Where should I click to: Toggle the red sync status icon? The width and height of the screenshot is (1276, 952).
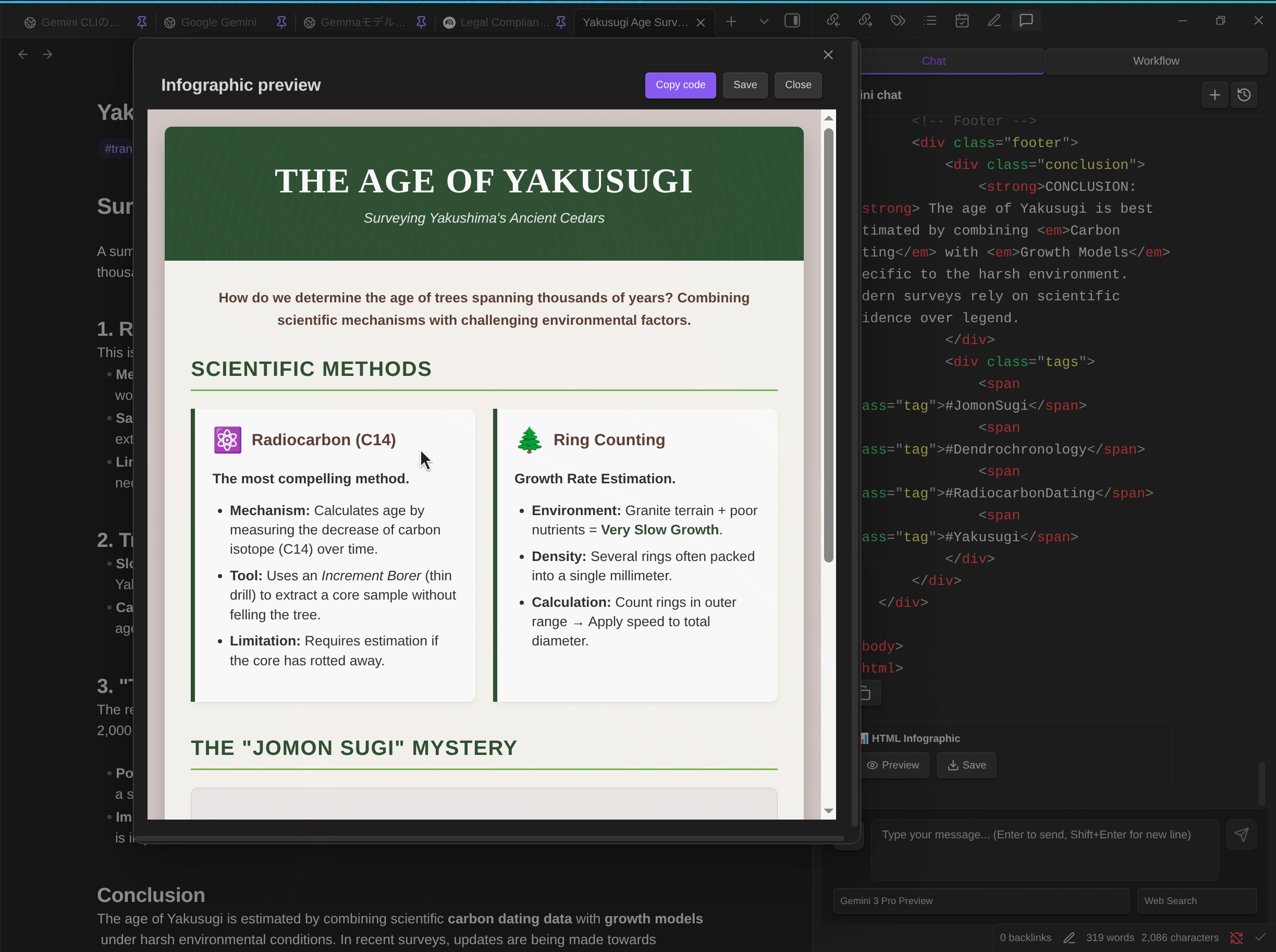[1236, 937]
